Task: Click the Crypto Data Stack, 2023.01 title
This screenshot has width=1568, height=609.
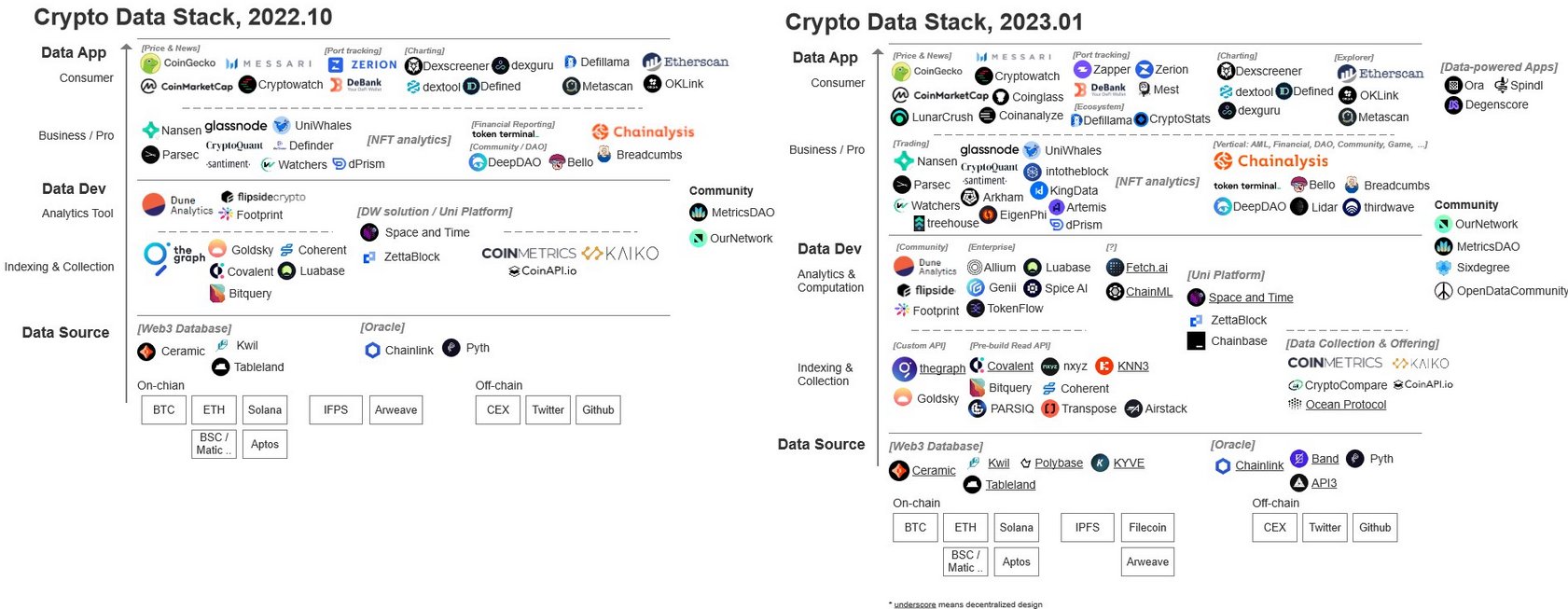Action: [934, 22]
